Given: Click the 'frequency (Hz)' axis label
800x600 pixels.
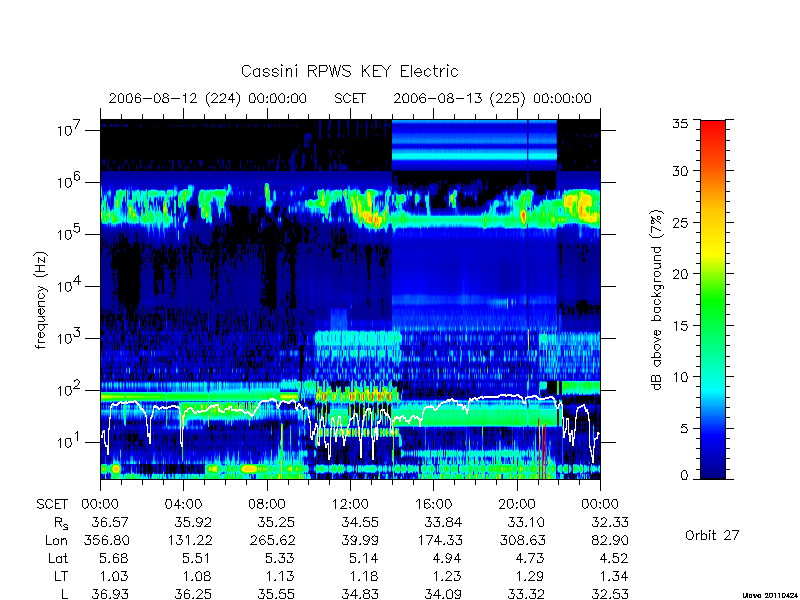Looking at the screenshot, I should pyautogui.click(x=41, y=300).
